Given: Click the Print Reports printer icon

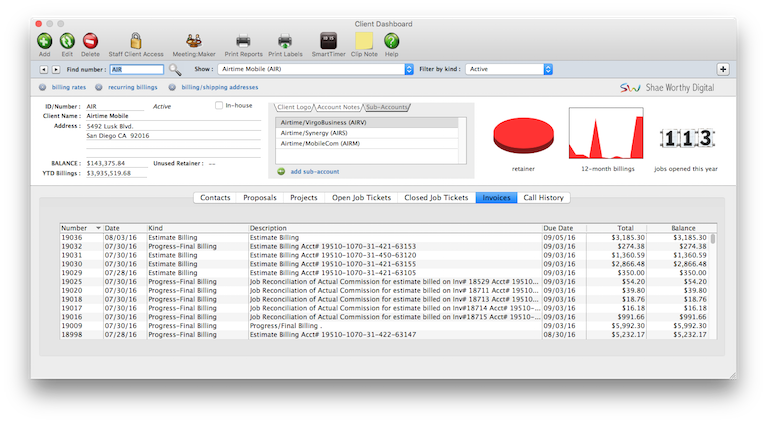Looking at the screenshot, I should [x=243, y=41].
